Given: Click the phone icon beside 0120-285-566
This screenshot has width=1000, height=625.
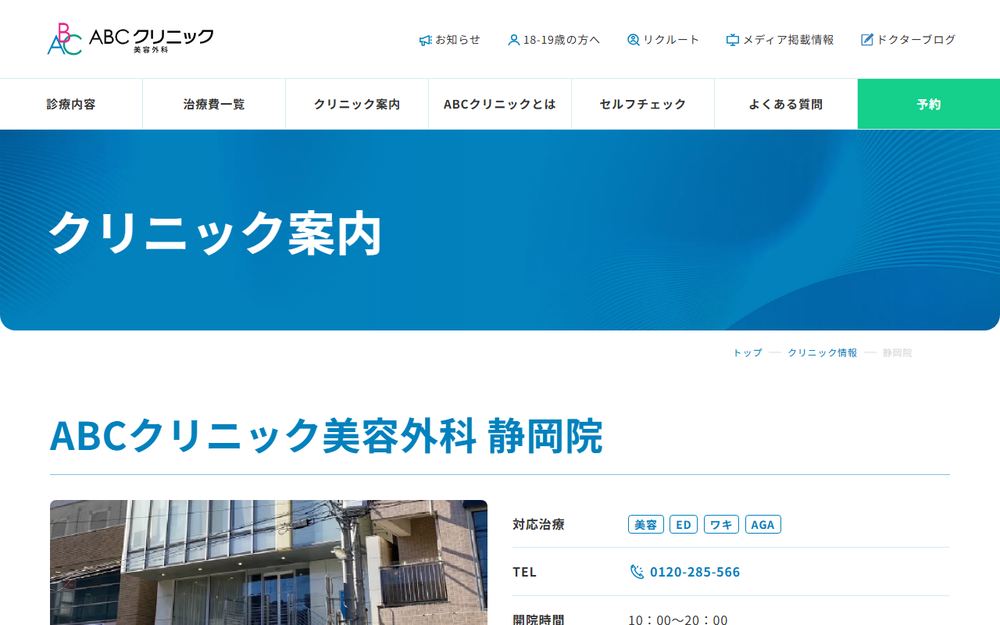Looking at the screenshot, I should 636,571.
